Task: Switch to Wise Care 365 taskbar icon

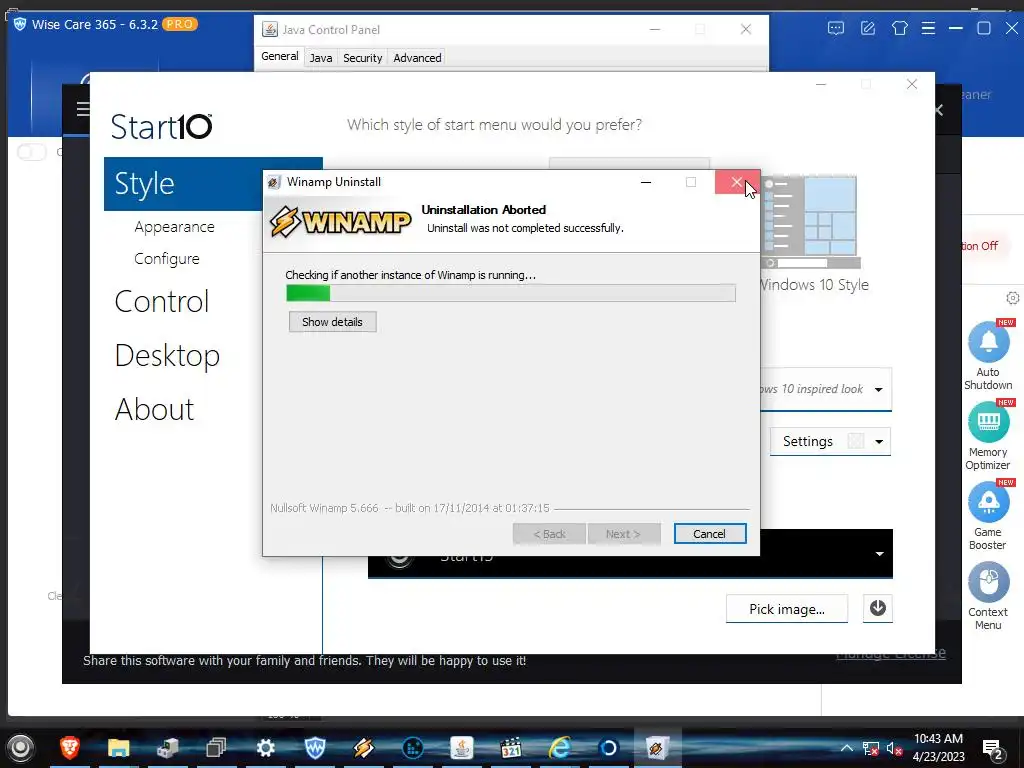Action: coord(315,747)
